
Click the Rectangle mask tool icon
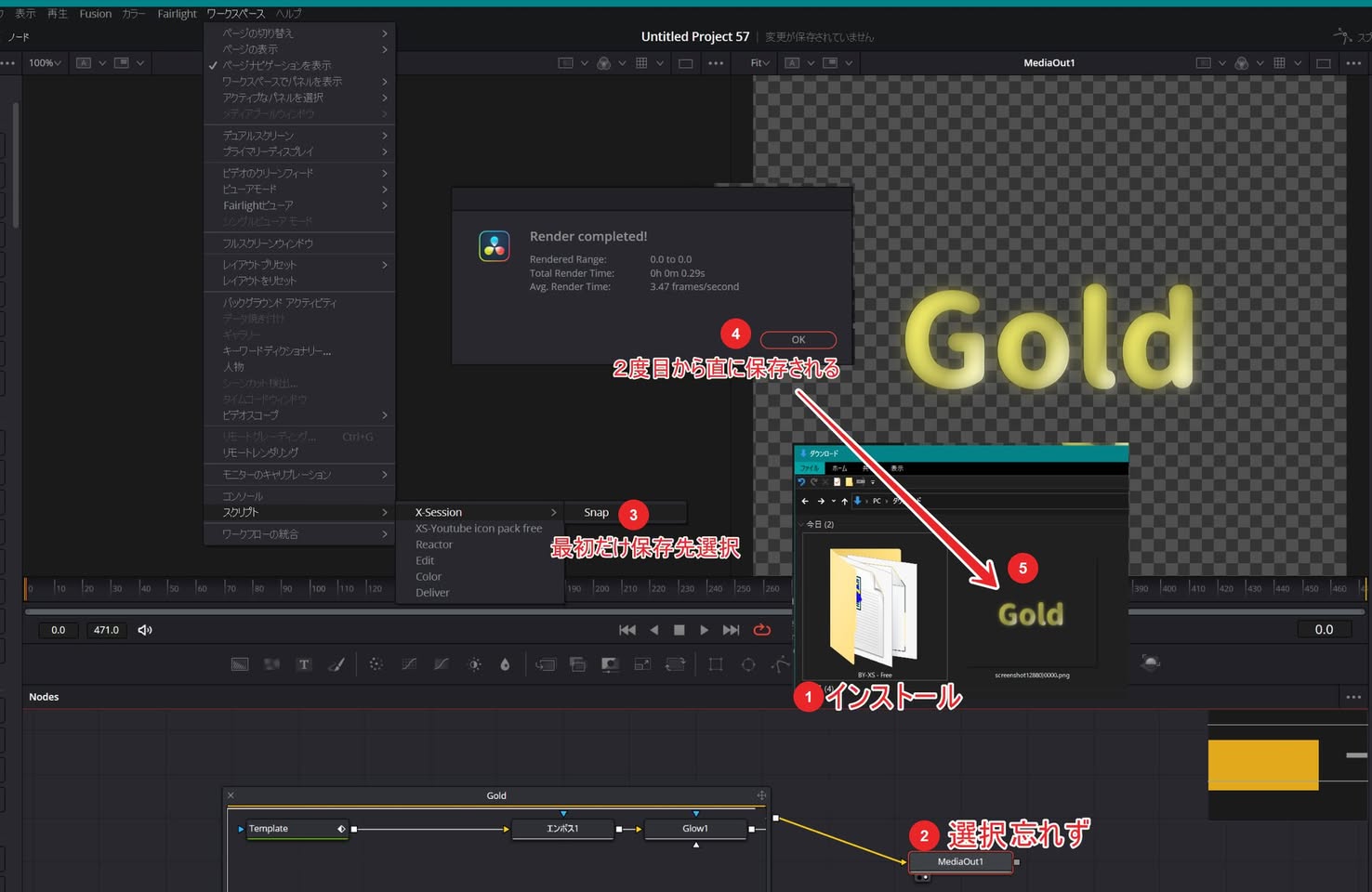pos(715,664)
